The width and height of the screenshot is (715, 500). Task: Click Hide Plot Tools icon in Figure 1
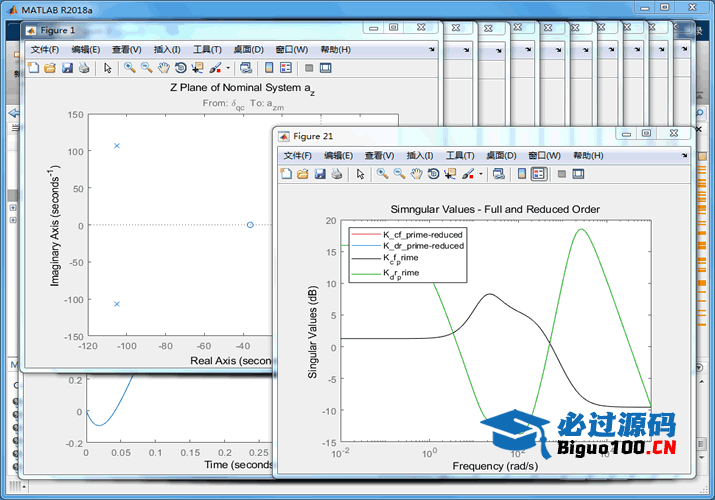(x=309, y=68)
